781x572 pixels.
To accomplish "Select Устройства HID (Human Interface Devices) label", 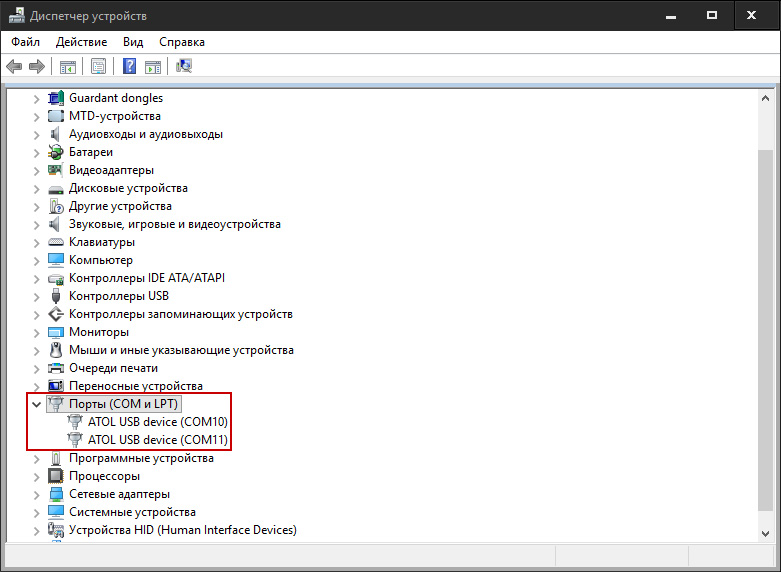I will click(x=182, y=530).
